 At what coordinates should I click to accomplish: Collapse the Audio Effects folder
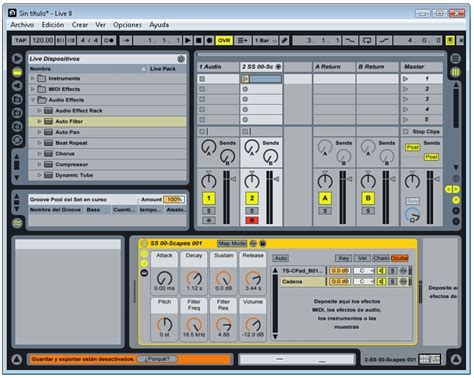[x=33, y=100]
